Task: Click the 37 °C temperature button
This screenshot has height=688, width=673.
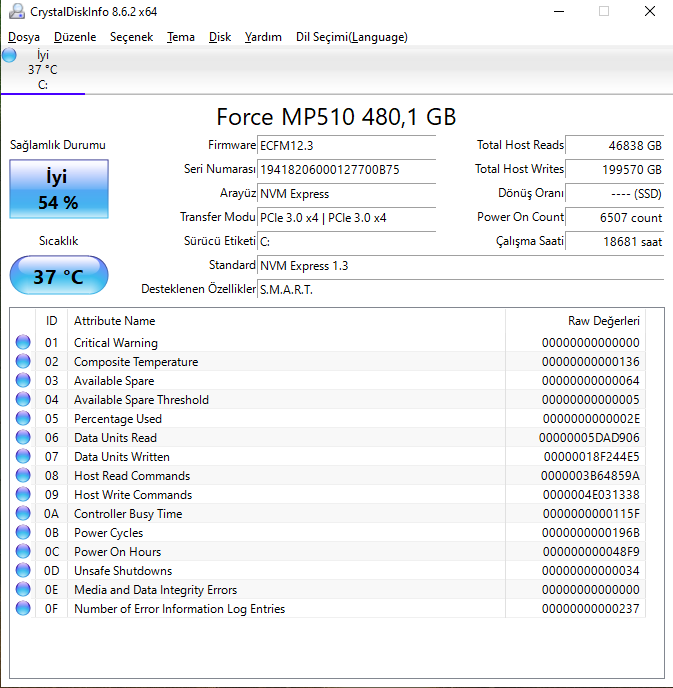Action: [x=59, y=276]
